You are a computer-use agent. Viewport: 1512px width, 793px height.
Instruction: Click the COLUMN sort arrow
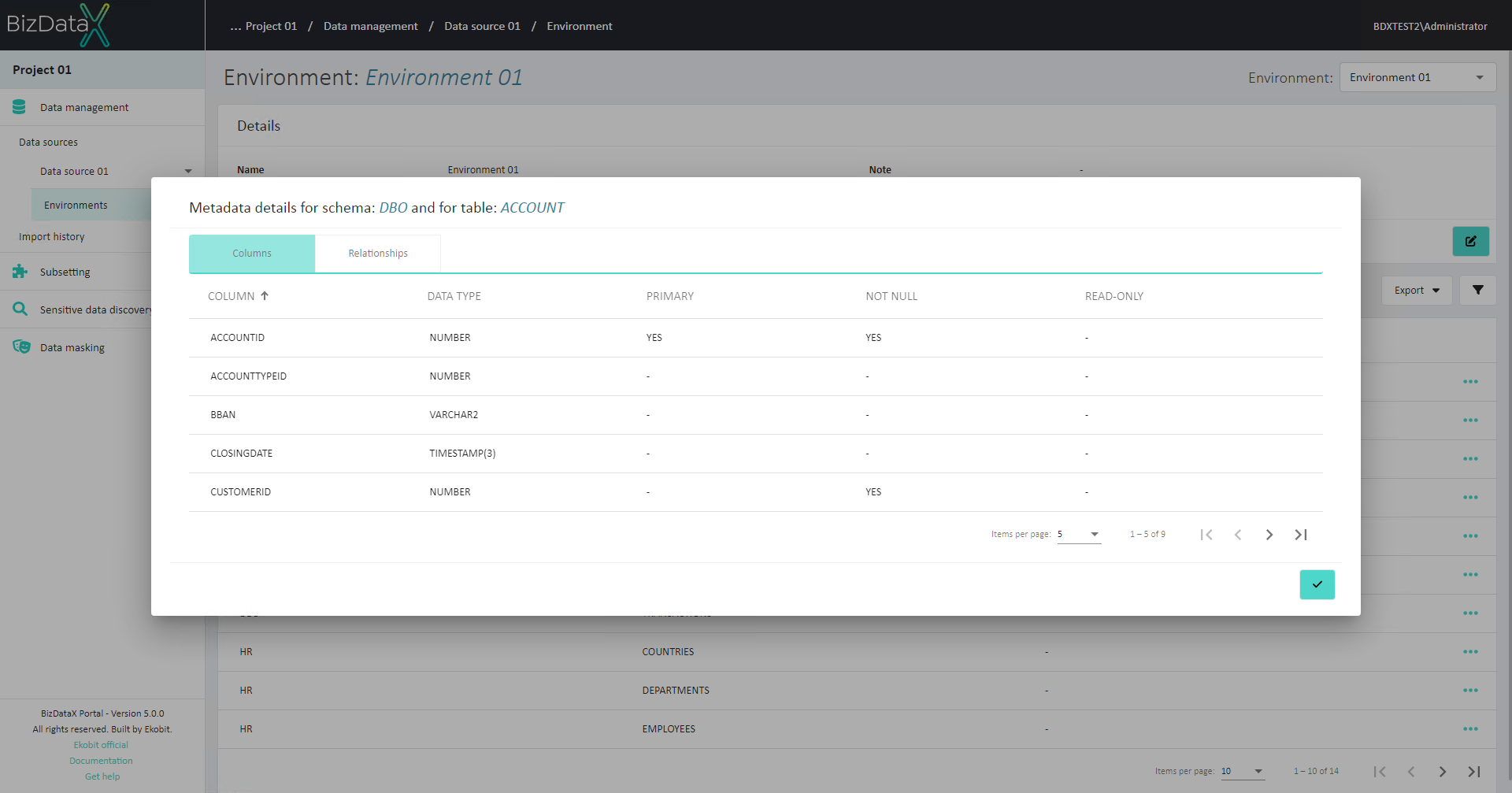pyautogui.click(x=265, y=296)
